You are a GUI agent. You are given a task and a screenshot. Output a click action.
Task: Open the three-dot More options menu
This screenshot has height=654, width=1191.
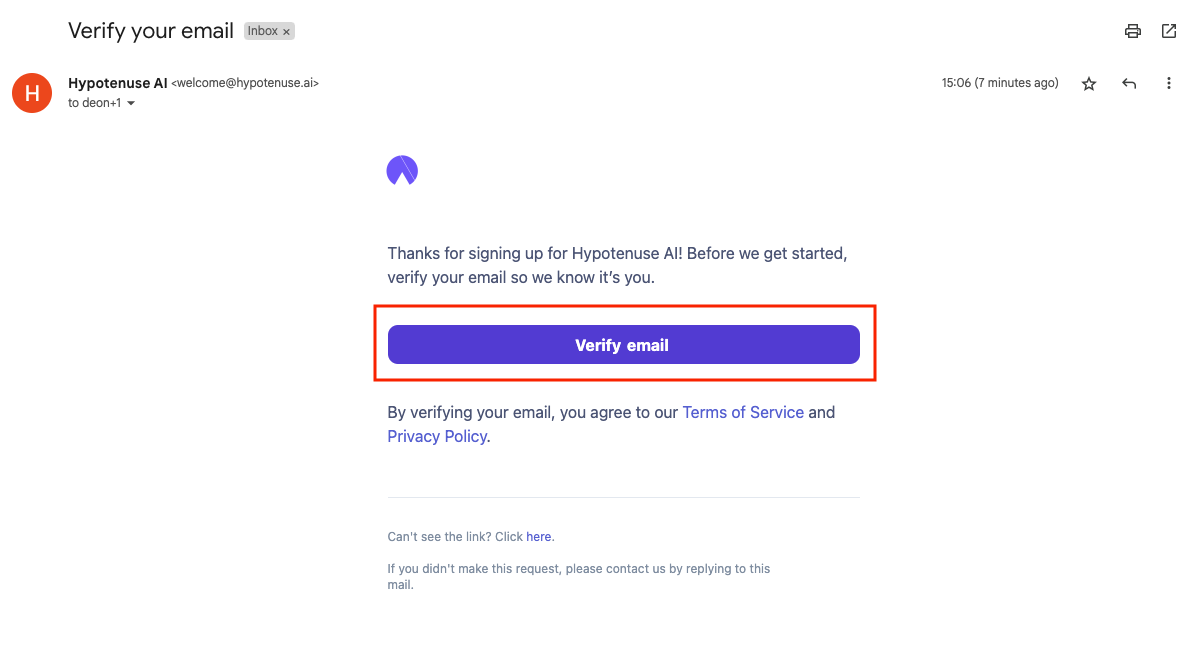(1168, 84)
